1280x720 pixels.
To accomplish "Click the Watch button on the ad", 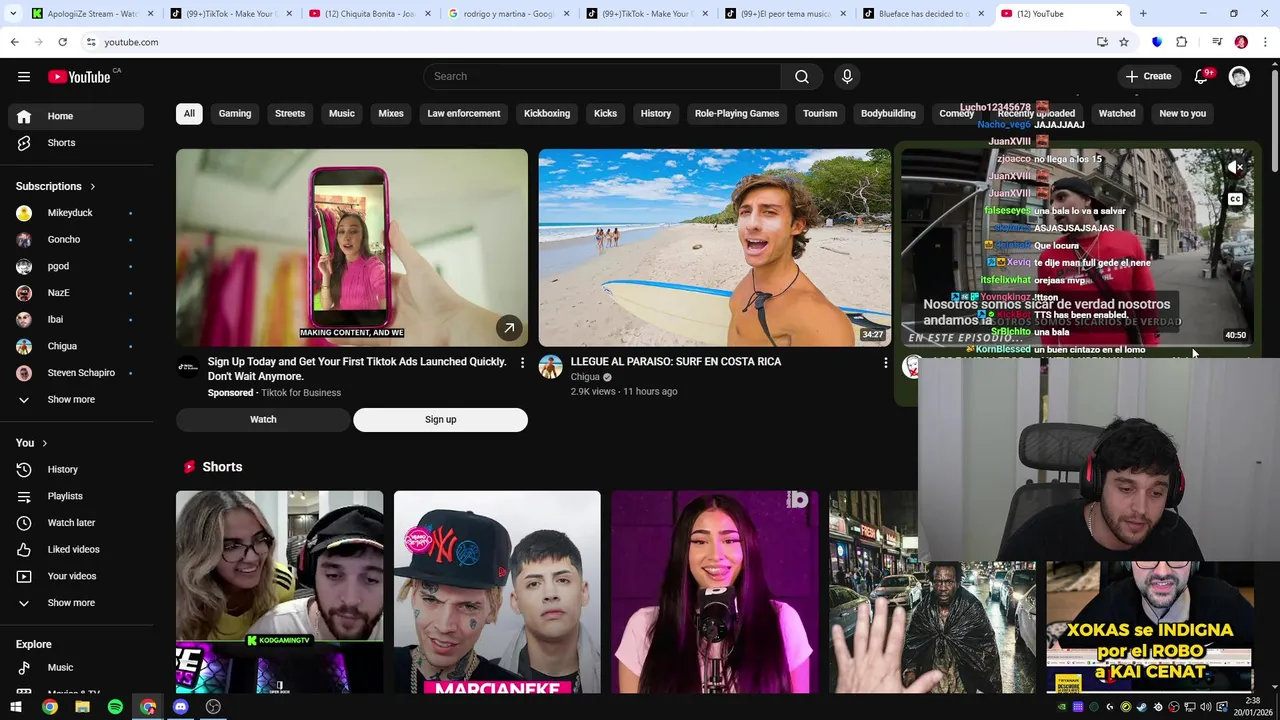I will point(263,420).
